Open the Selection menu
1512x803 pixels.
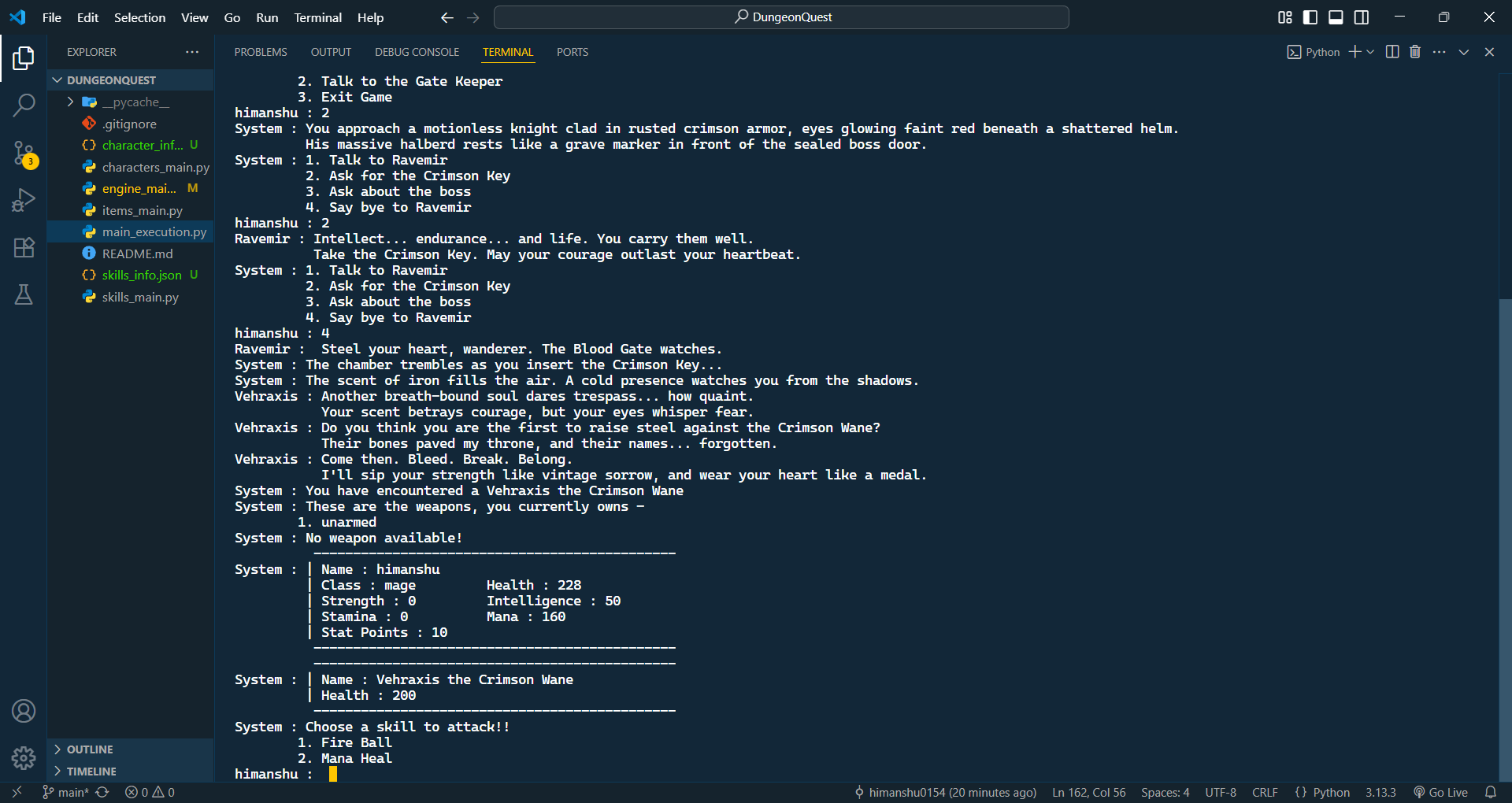click(139, 17)
